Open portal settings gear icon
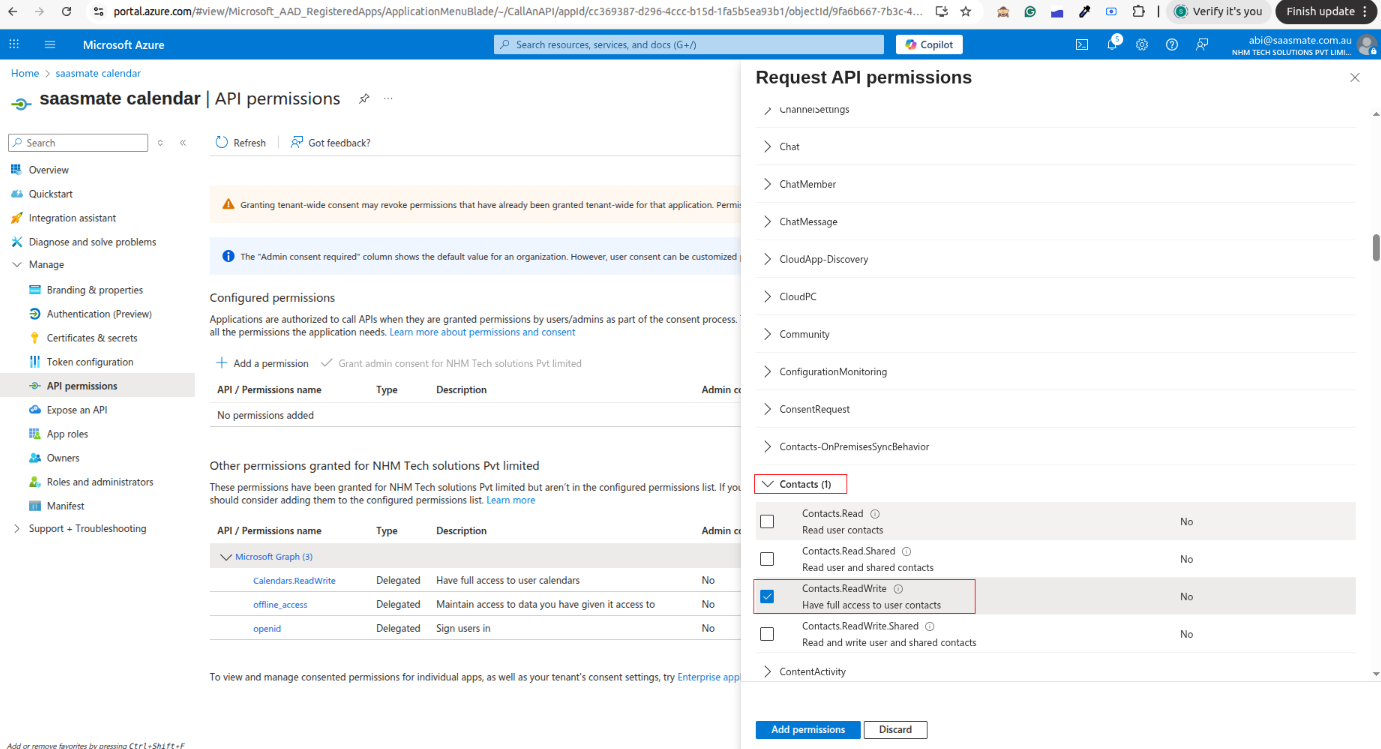1381x749 pixels. tap(1142, 45)
